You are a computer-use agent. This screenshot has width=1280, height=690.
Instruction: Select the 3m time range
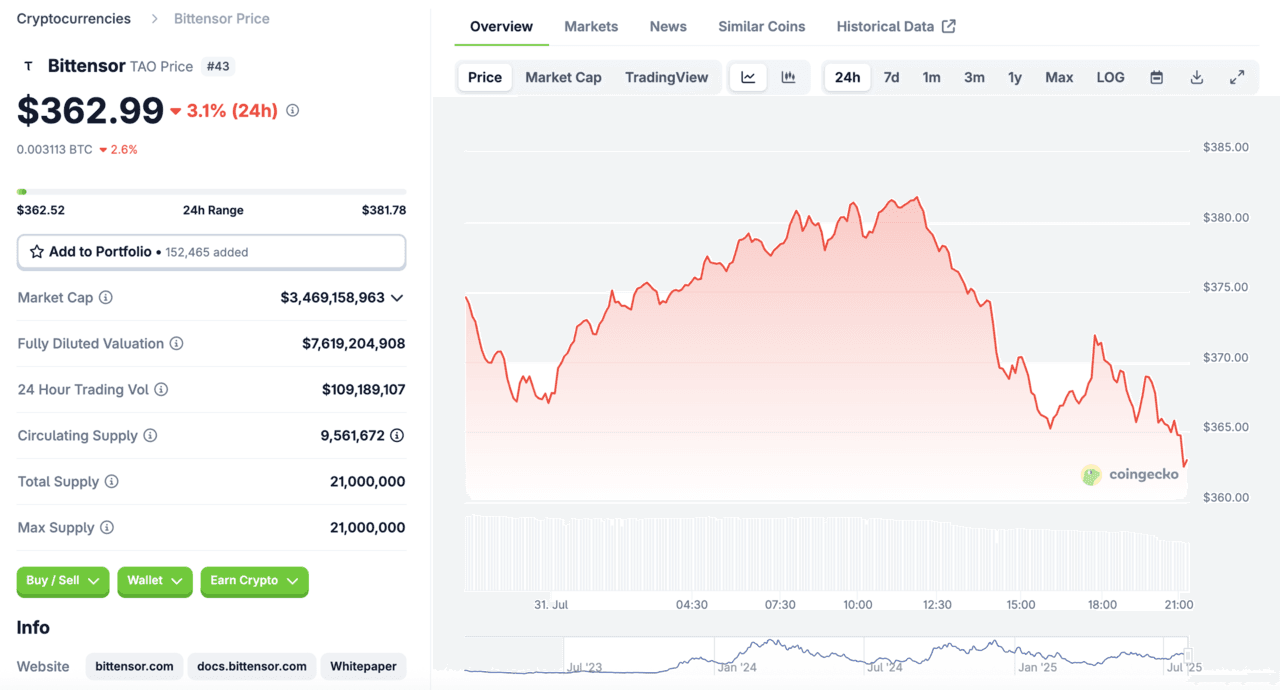pos(974,77)
